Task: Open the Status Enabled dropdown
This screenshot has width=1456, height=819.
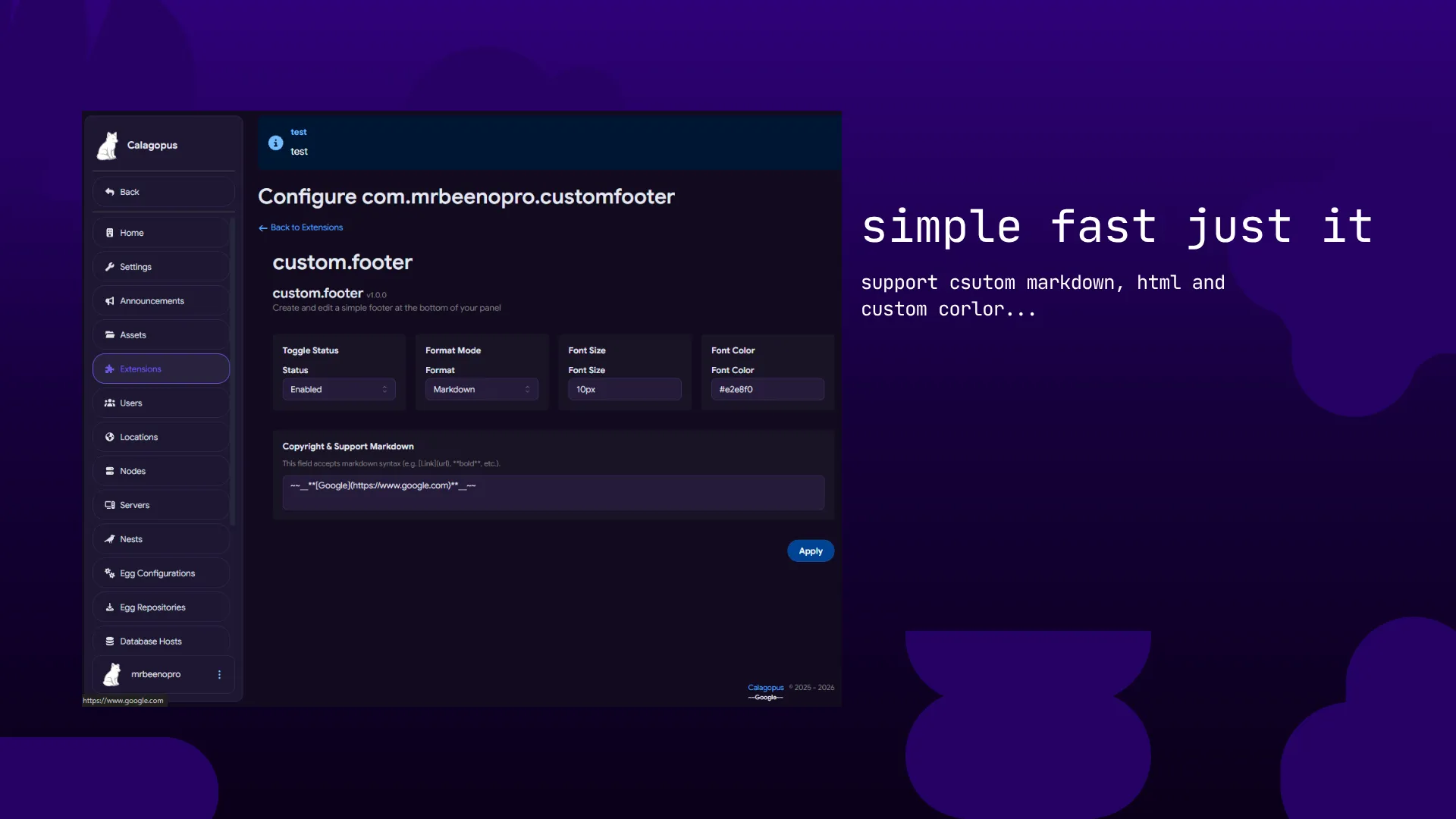Action: pos(339,389)
